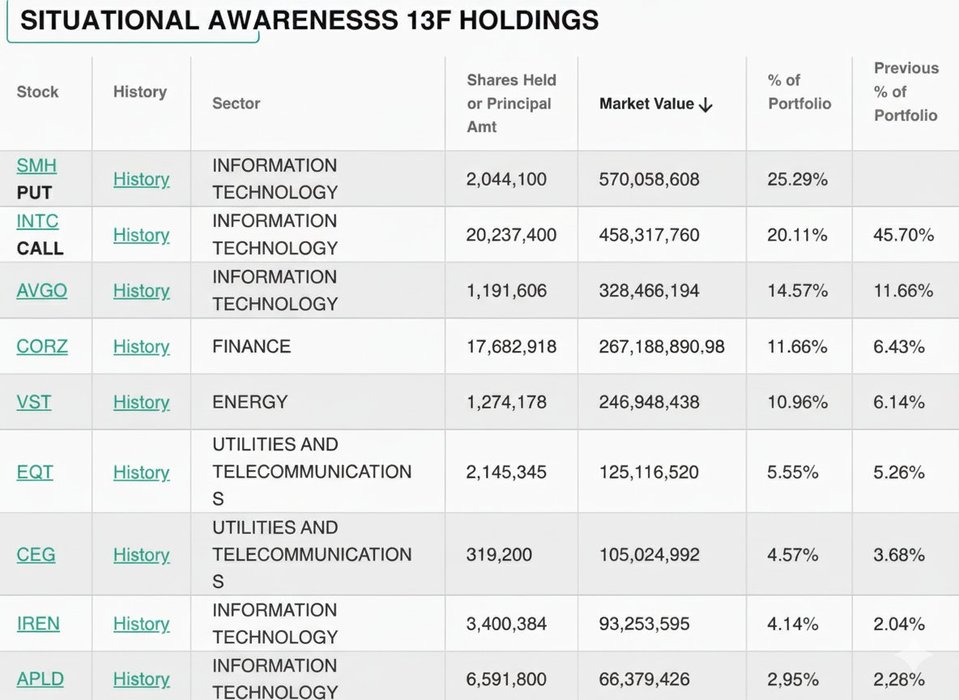This screenshot has width=959, height=700.
Task: Open the SMH stock link
Action: tap(36, 165)
